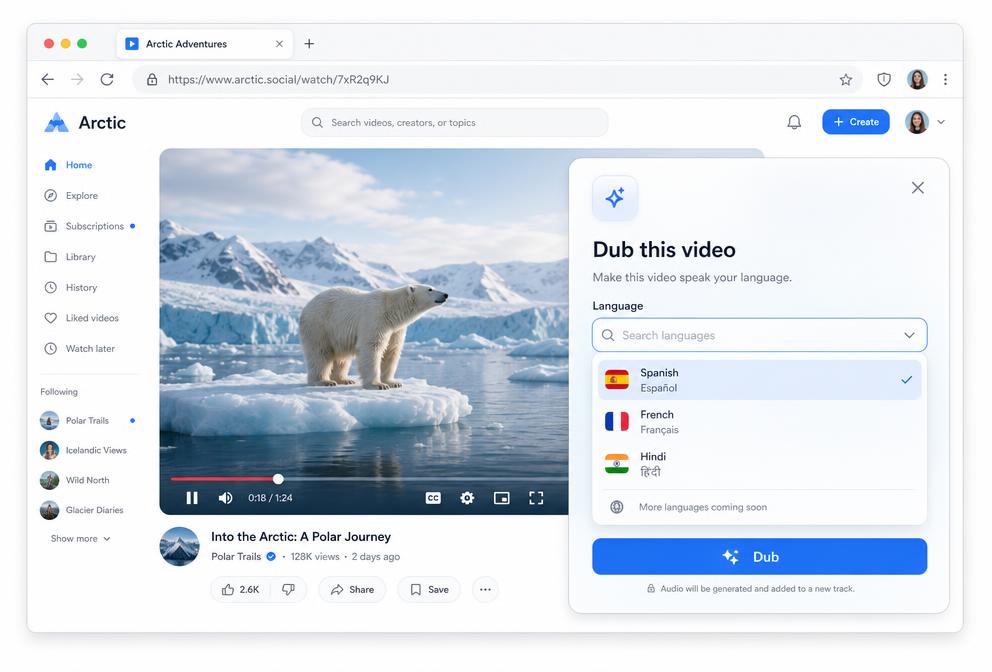The height and width of the screenshot is (672, 992).
Task: Open History in sidebar
Action: click(x=71, y=287)
